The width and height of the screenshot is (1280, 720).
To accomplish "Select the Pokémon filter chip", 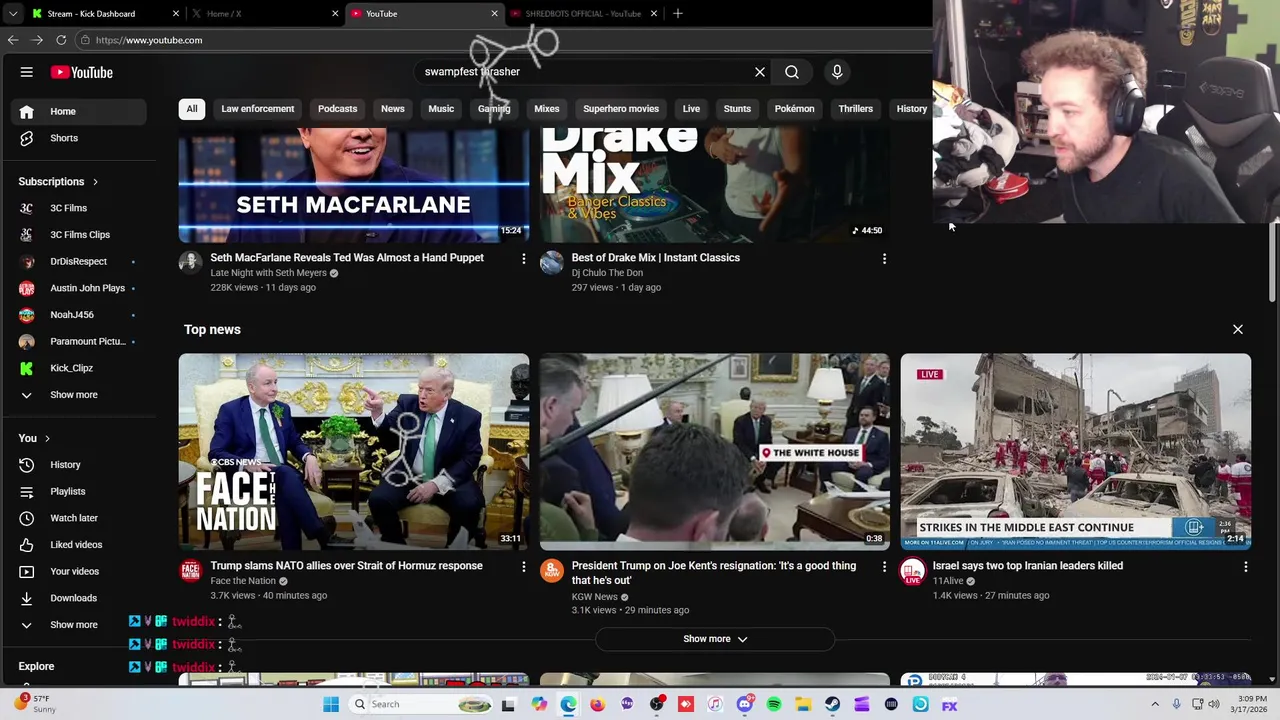I will [794, 109].
